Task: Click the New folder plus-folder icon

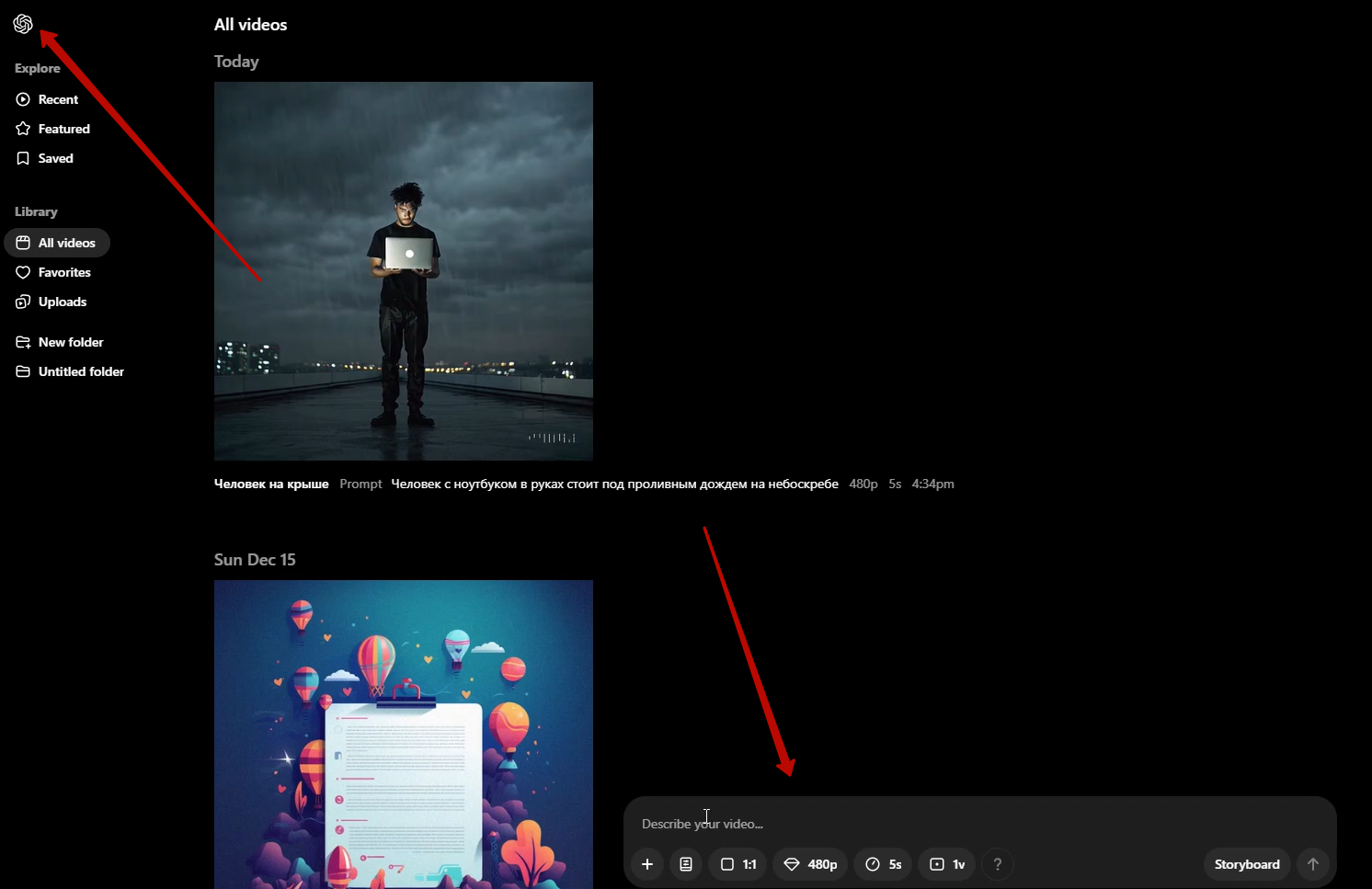Action: 23,342
